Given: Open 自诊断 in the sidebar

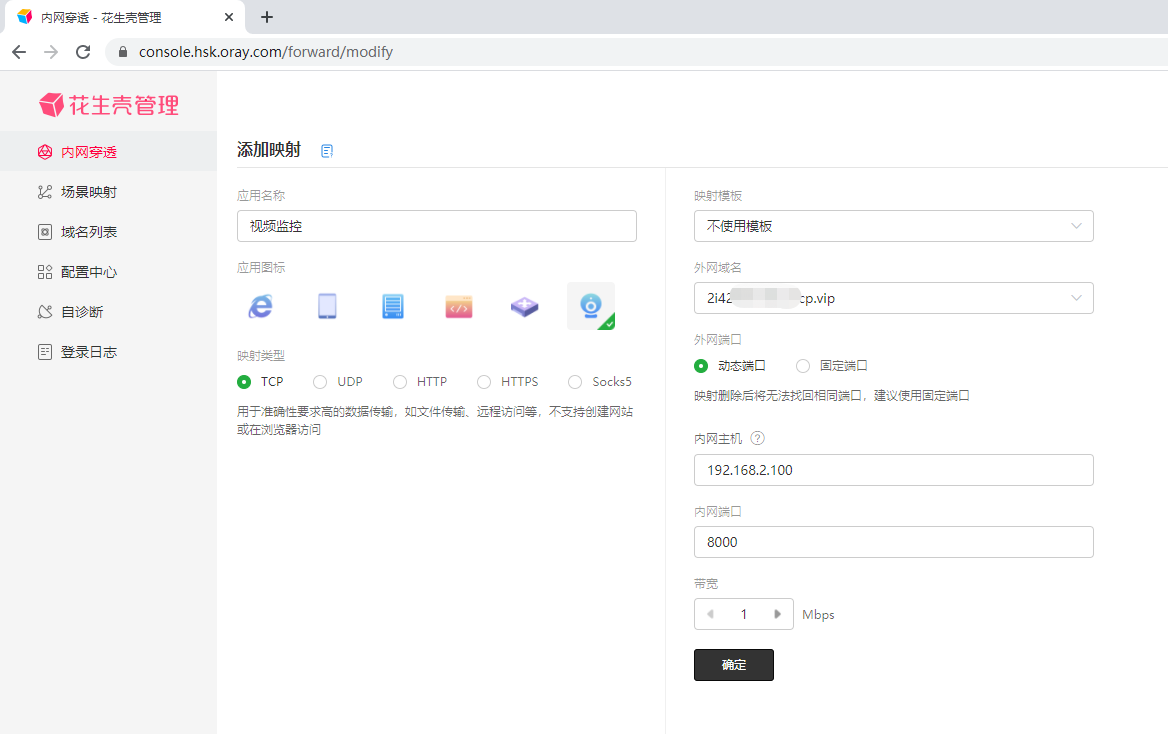Looking at the screenshot, I should point(108,311).
